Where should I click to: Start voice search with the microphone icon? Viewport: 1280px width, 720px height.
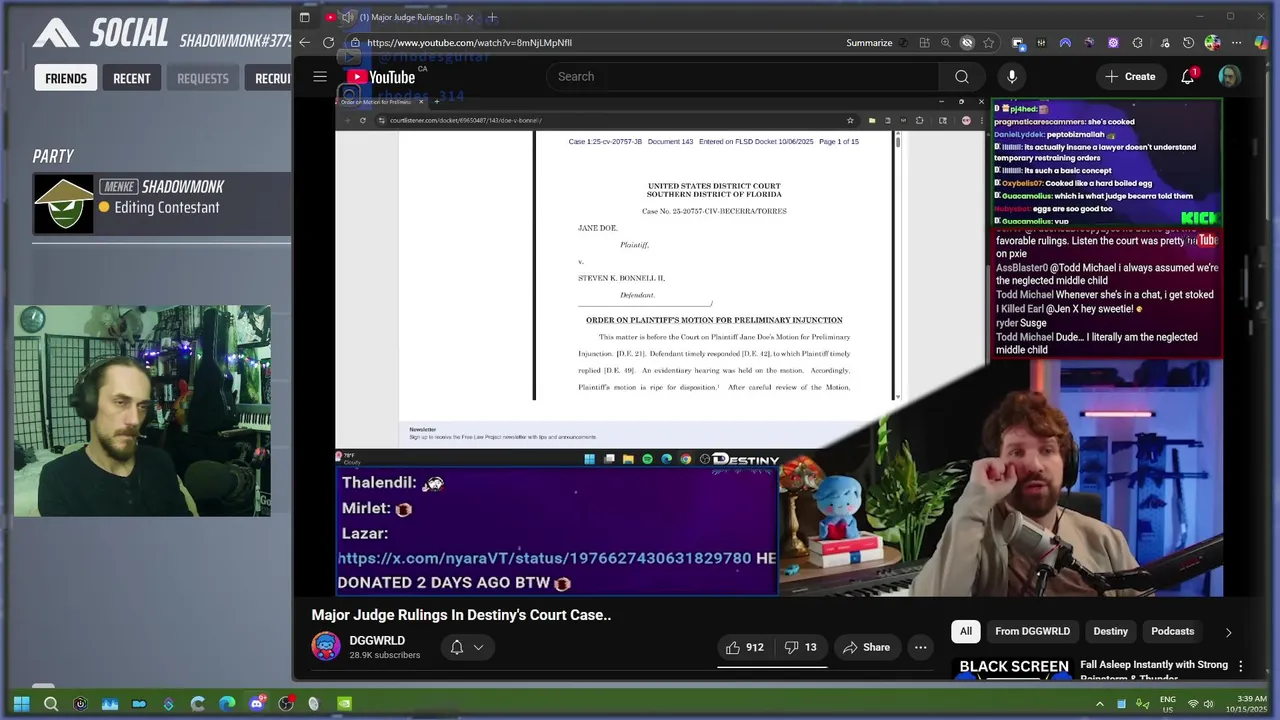pos(1012,76)
